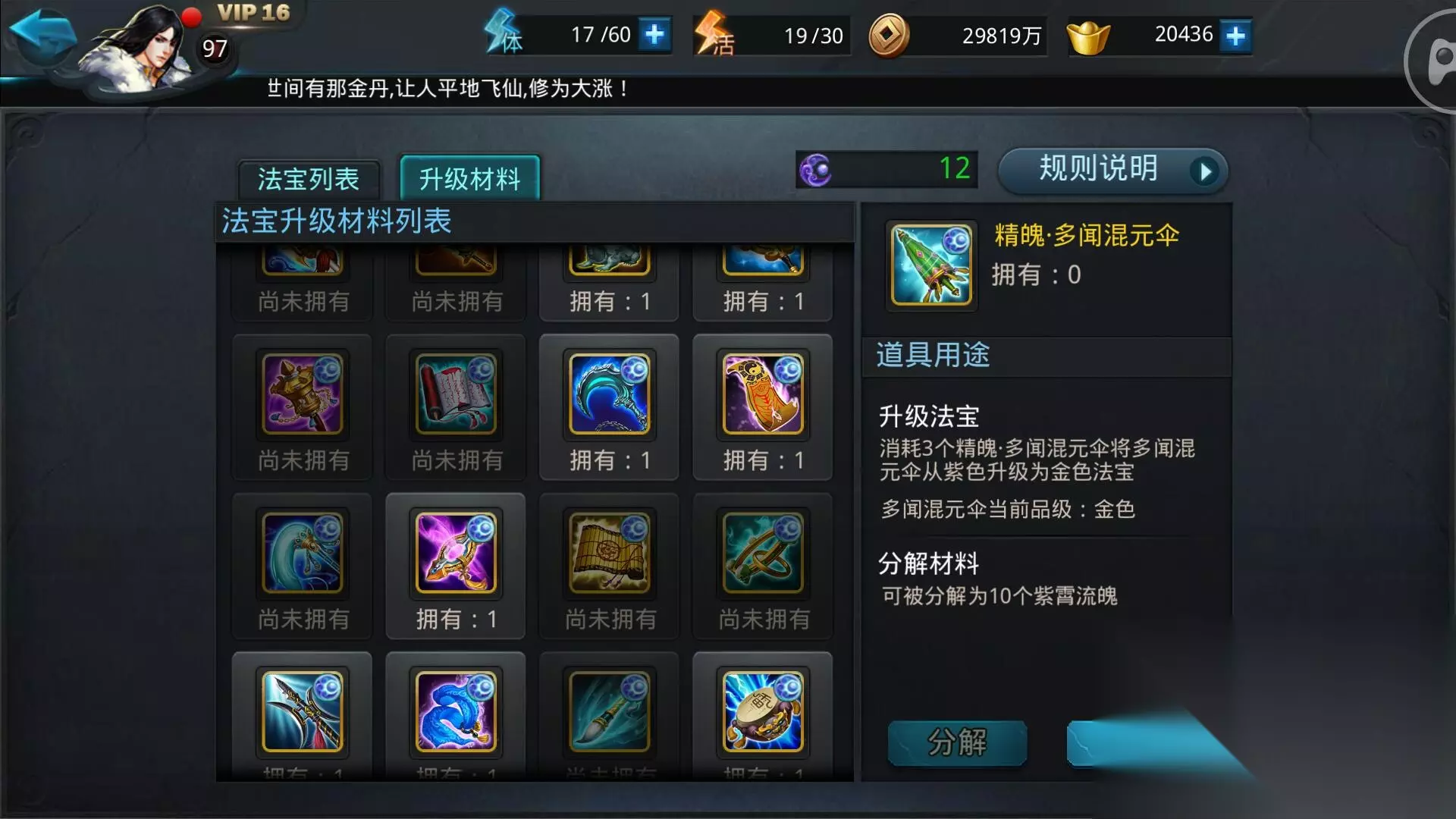Select the red scroll book material

pyautogui.click(x=456, y=394)
